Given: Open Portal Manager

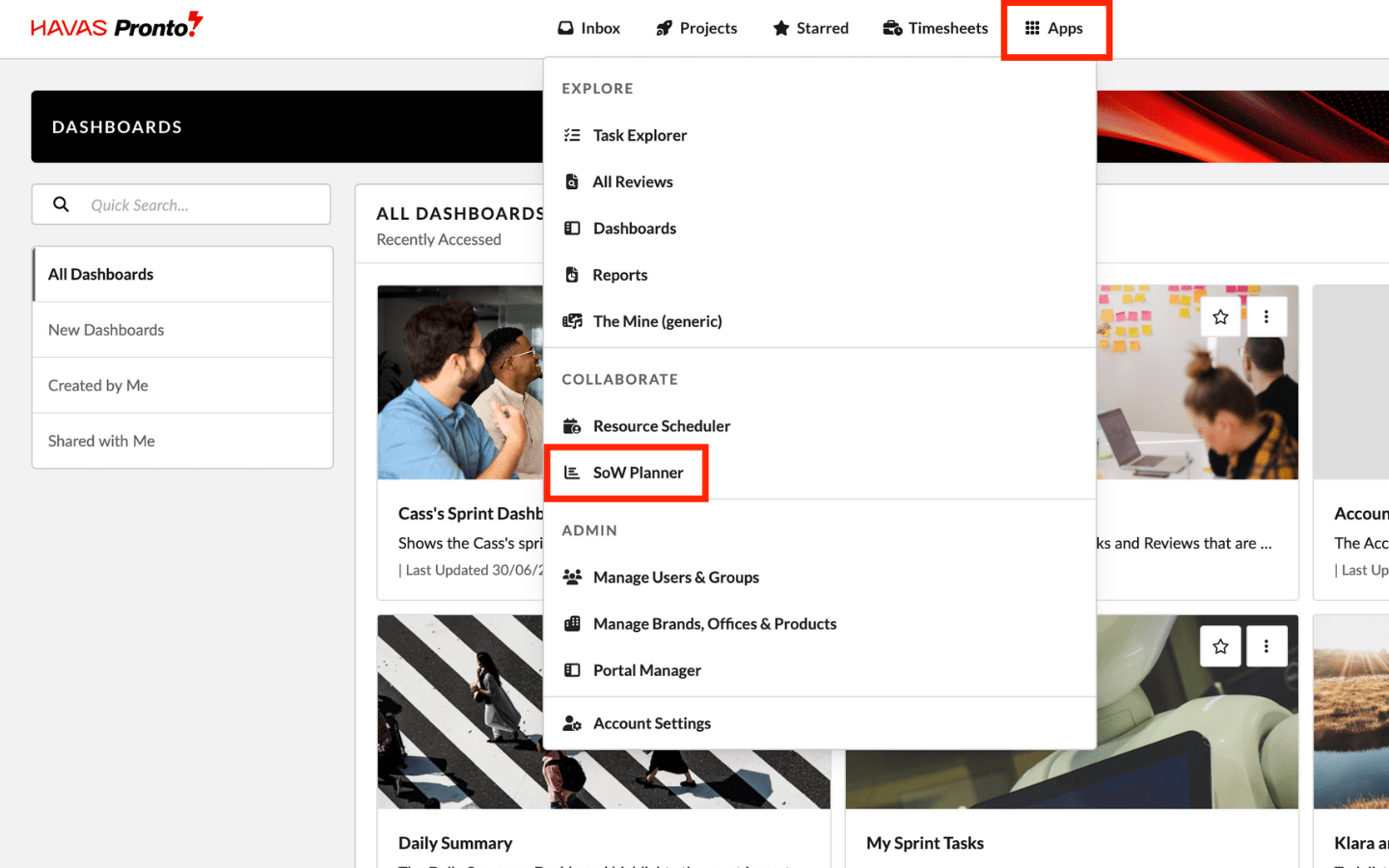Looking at the screenshot, I should tap(820, 670).
